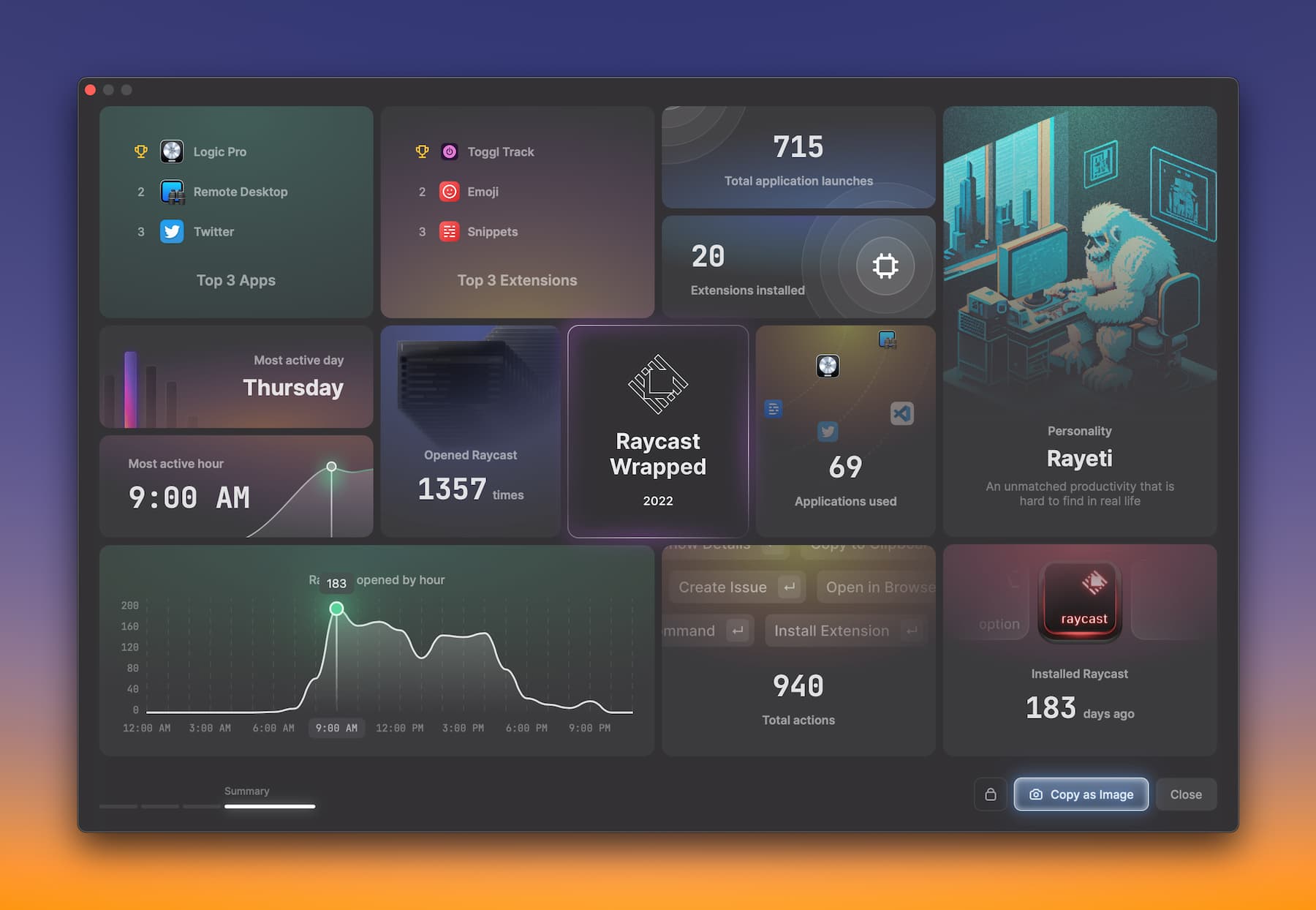Click the Rayeti personality title
The image size is (1316, 910).
coord(1080,459)
